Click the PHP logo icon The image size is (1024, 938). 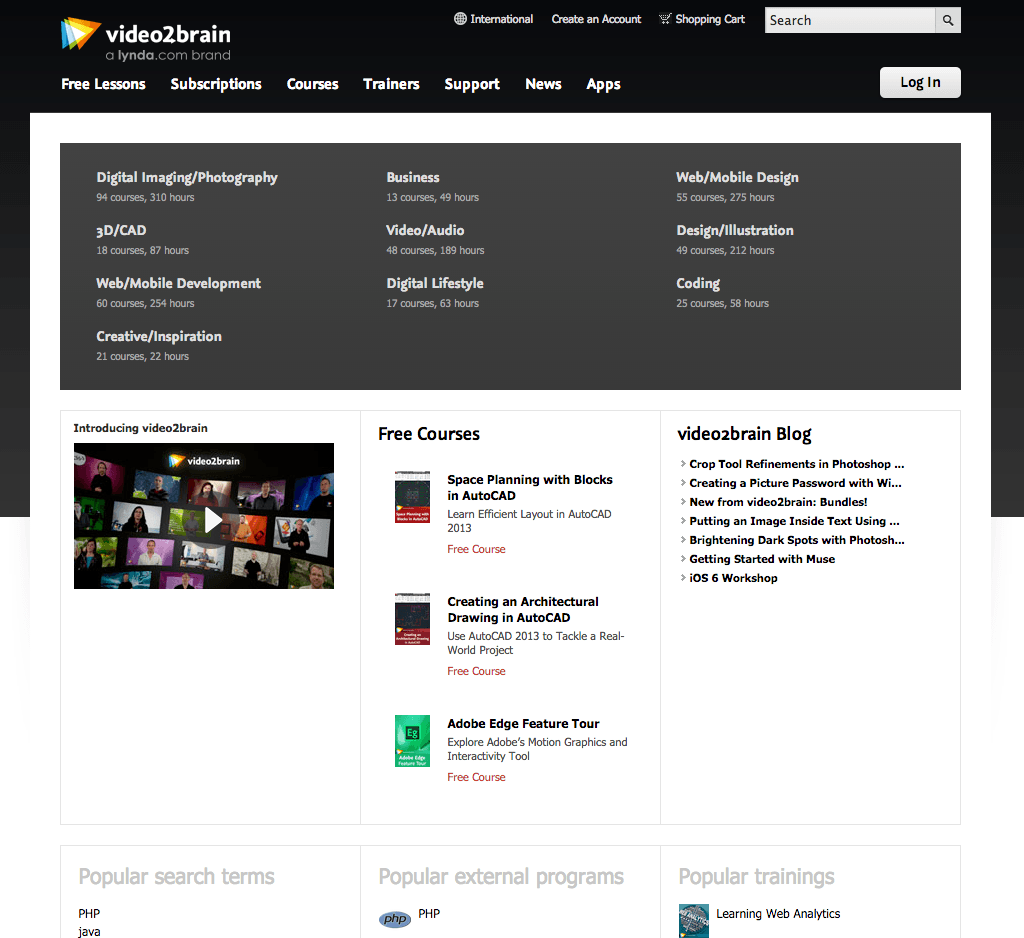click(x=395, y=918)
